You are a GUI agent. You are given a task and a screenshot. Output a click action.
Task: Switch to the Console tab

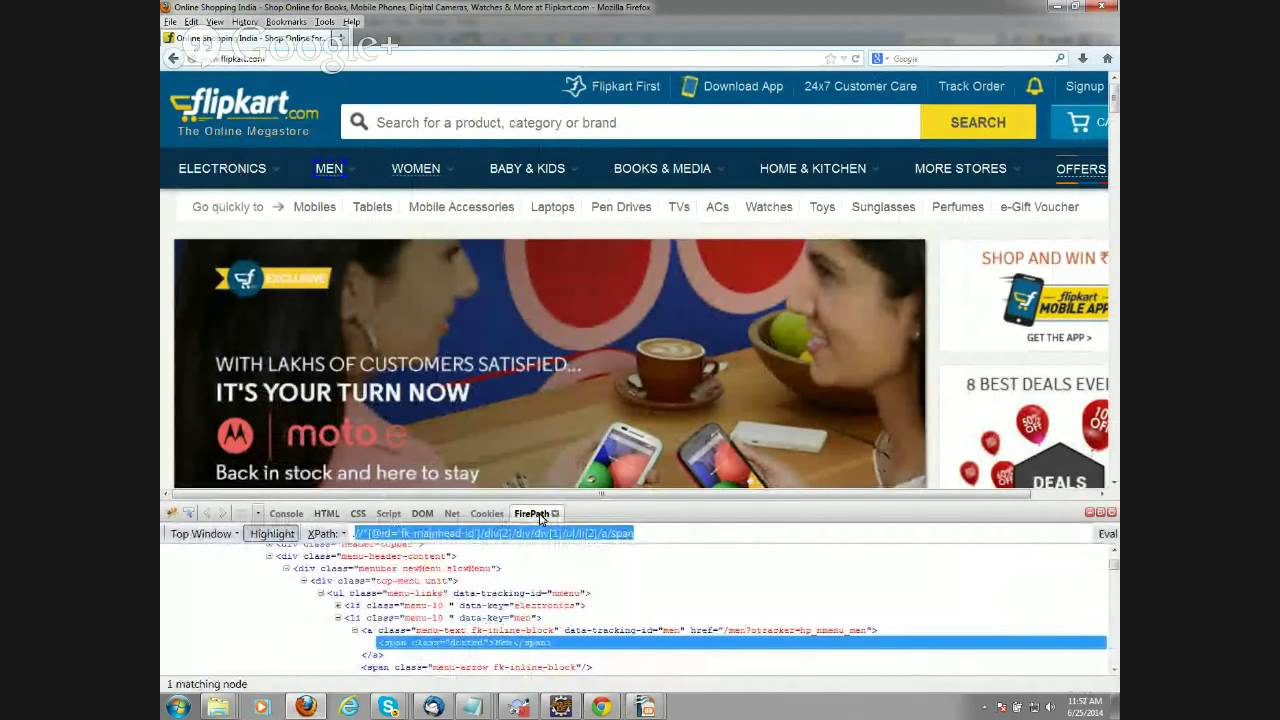pos(286,514)
